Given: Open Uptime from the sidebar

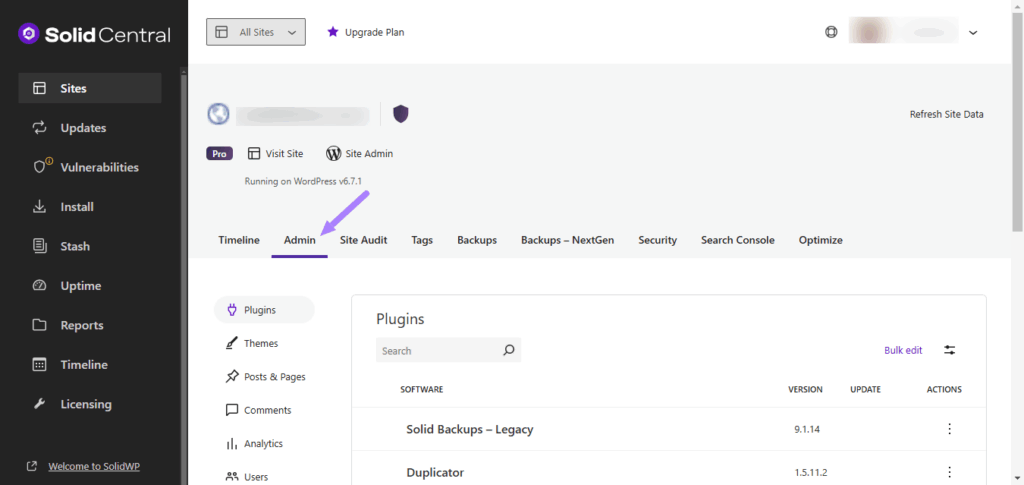Looking at the screenshot, I should [x=83, y=286].
